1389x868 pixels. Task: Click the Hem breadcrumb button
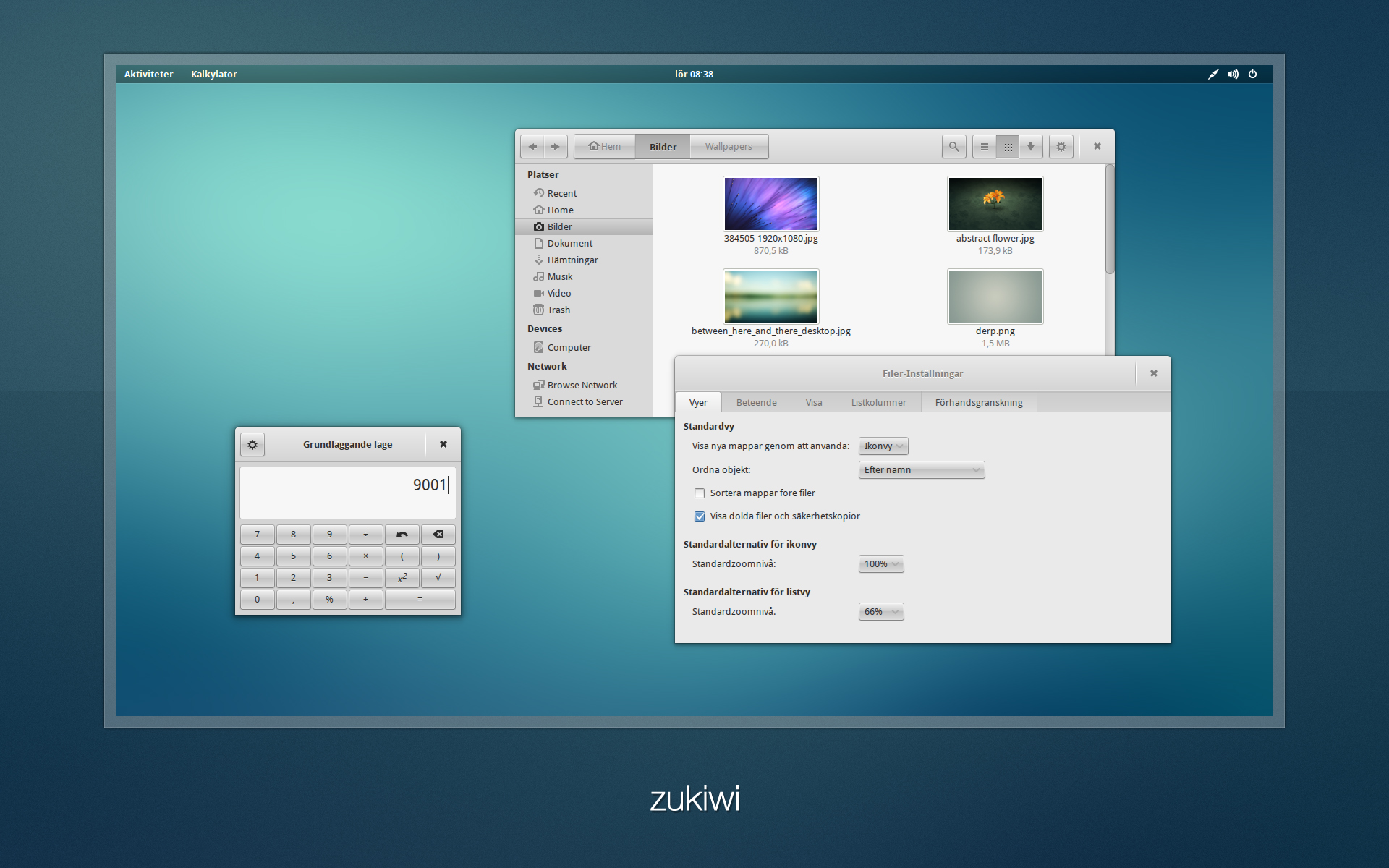[604, 146]
